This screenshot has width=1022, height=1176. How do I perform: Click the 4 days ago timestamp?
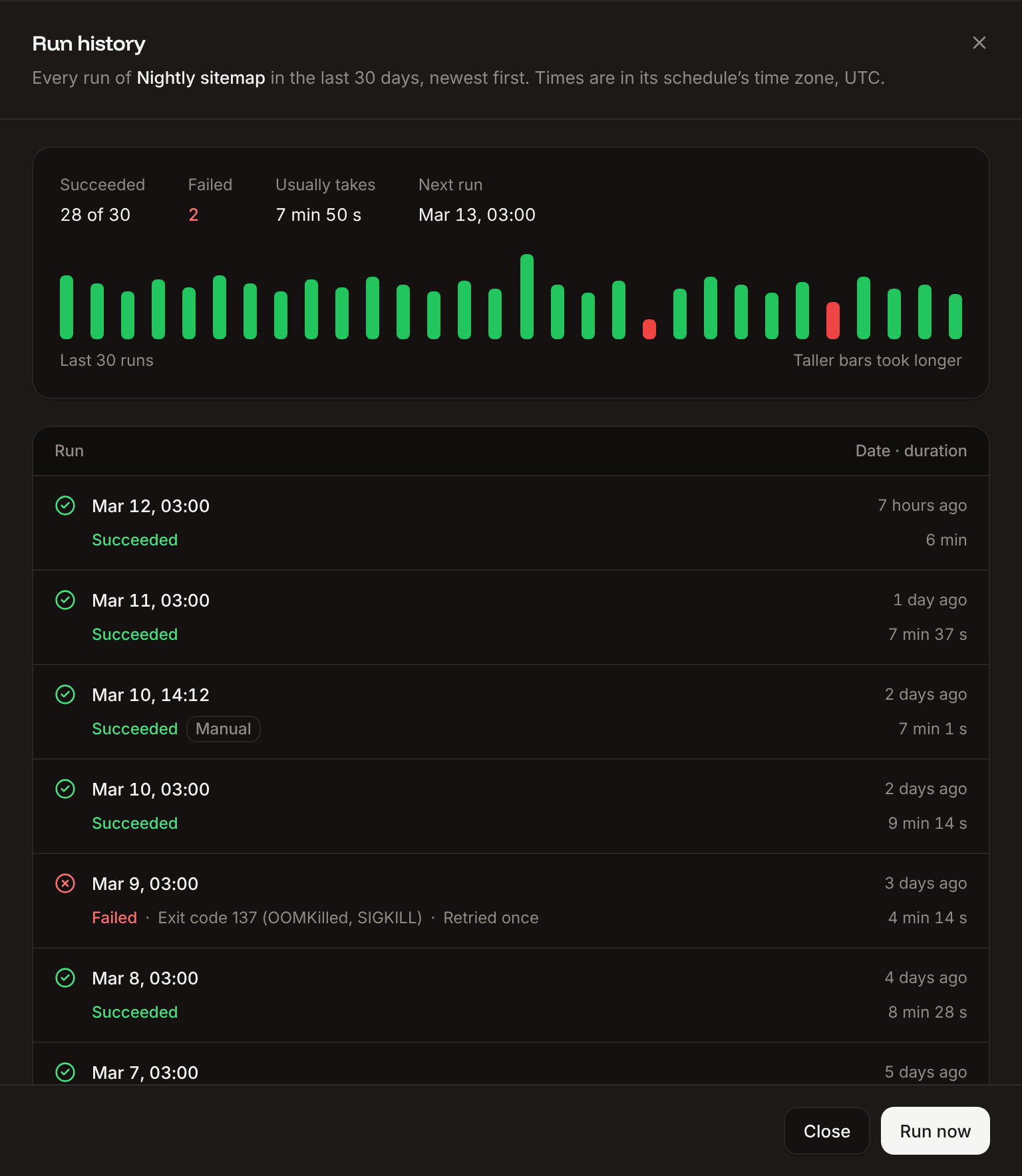[926, 978]
